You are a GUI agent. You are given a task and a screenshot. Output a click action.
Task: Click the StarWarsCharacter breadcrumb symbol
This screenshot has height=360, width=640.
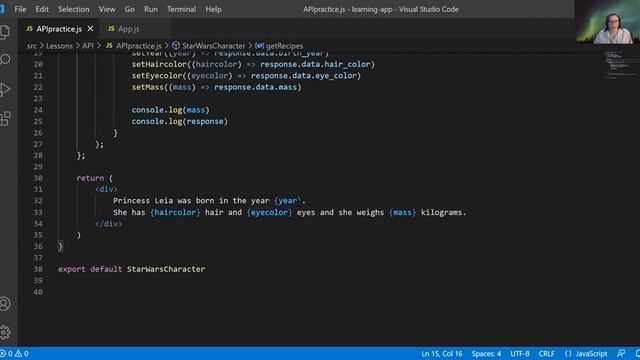209,46
